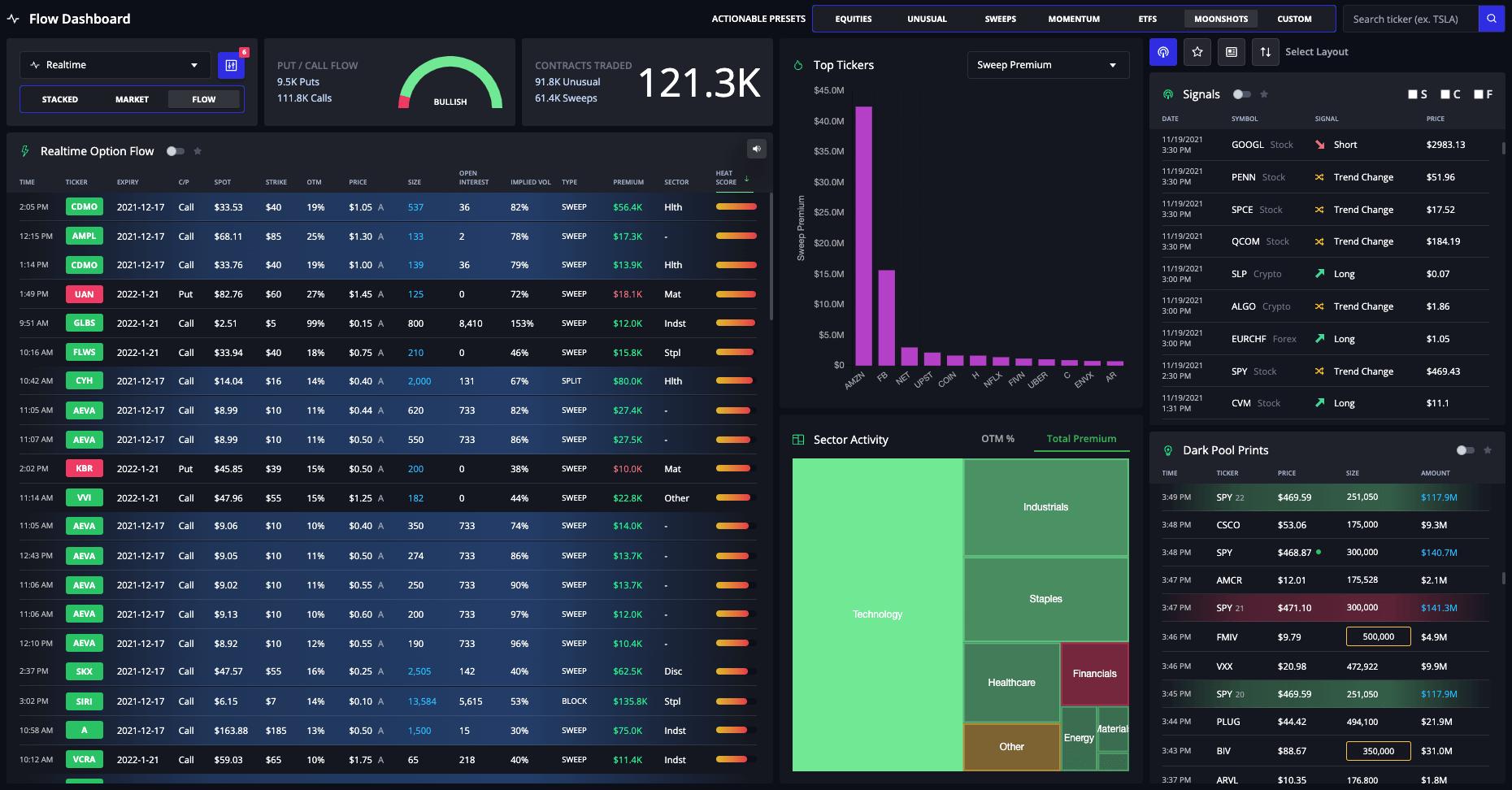Toggle the Signals panel switch
Screen dimensions: 1512x790
click(x=1242, y=94)
